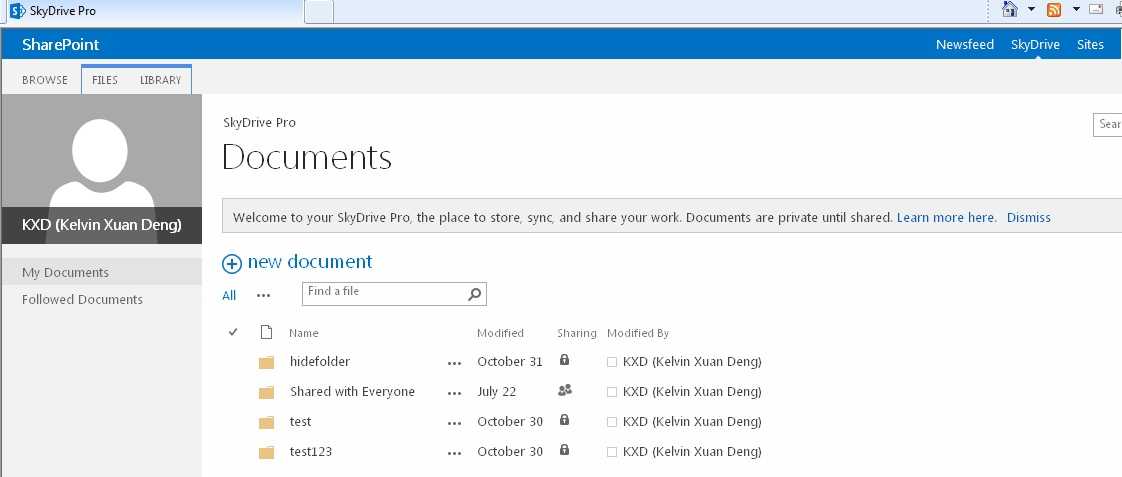Open the ellipsis menu for hidefolder
Image resolution: width=1122 pixels, height=477 pixels.
[454, 363]
